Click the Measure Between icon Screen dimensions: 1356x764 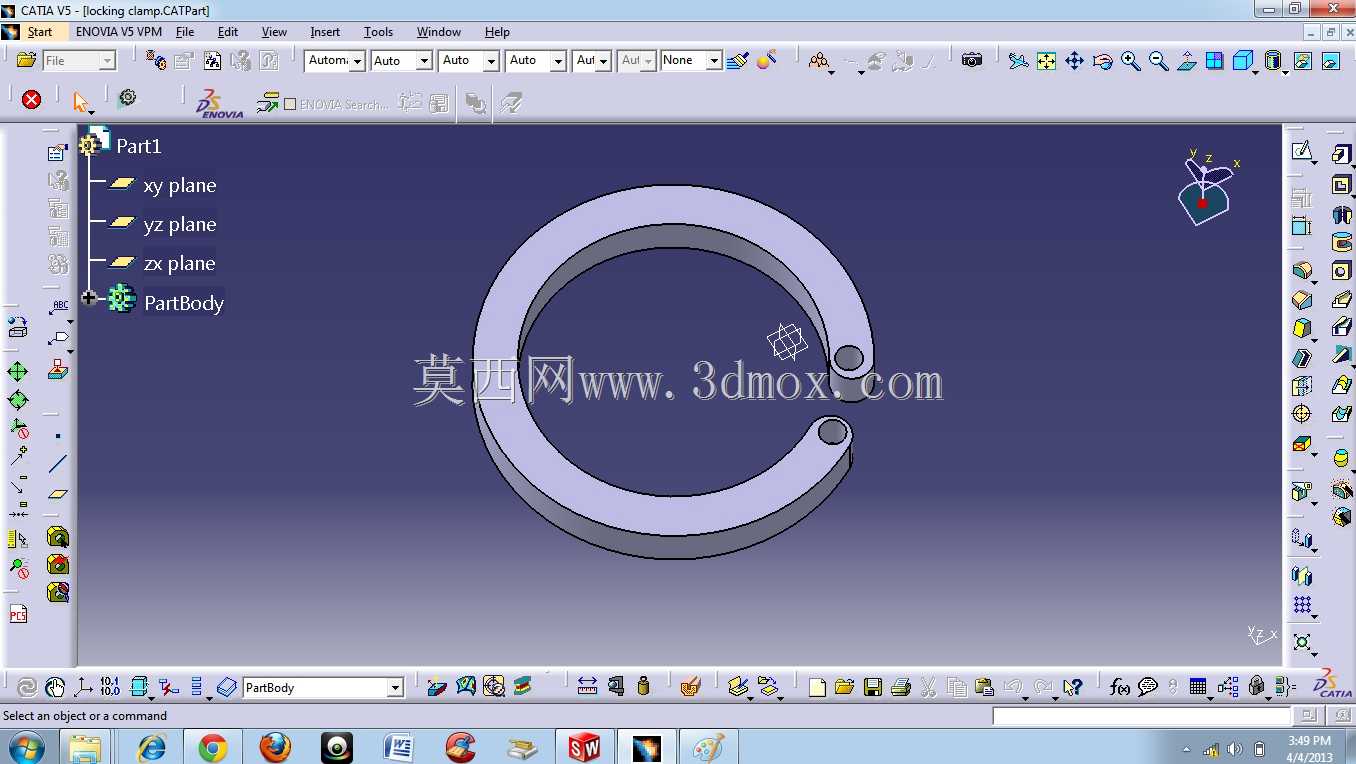(x=587, y=686)
